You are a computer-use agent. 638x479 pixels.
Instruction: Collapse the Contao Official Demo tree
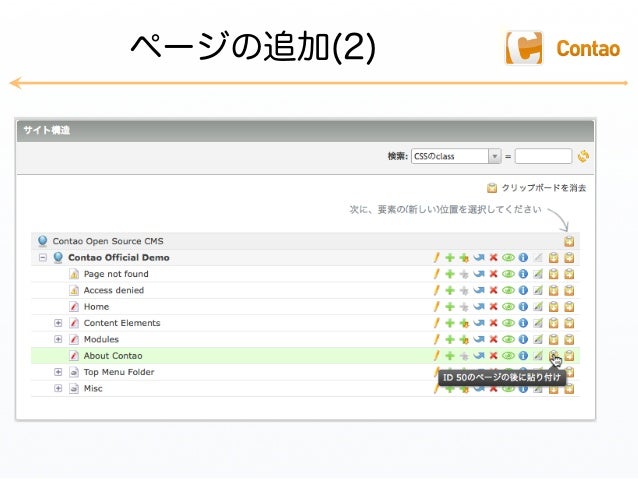tap(43, 258)
